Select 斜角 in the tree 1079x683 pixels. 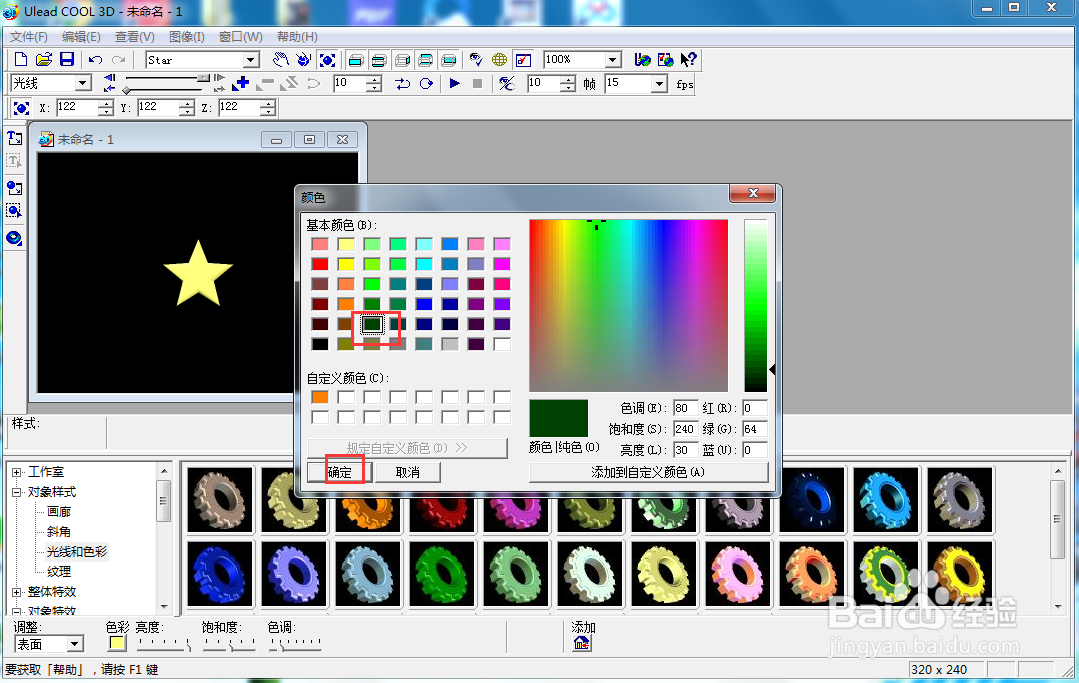[x=58, y=532]
